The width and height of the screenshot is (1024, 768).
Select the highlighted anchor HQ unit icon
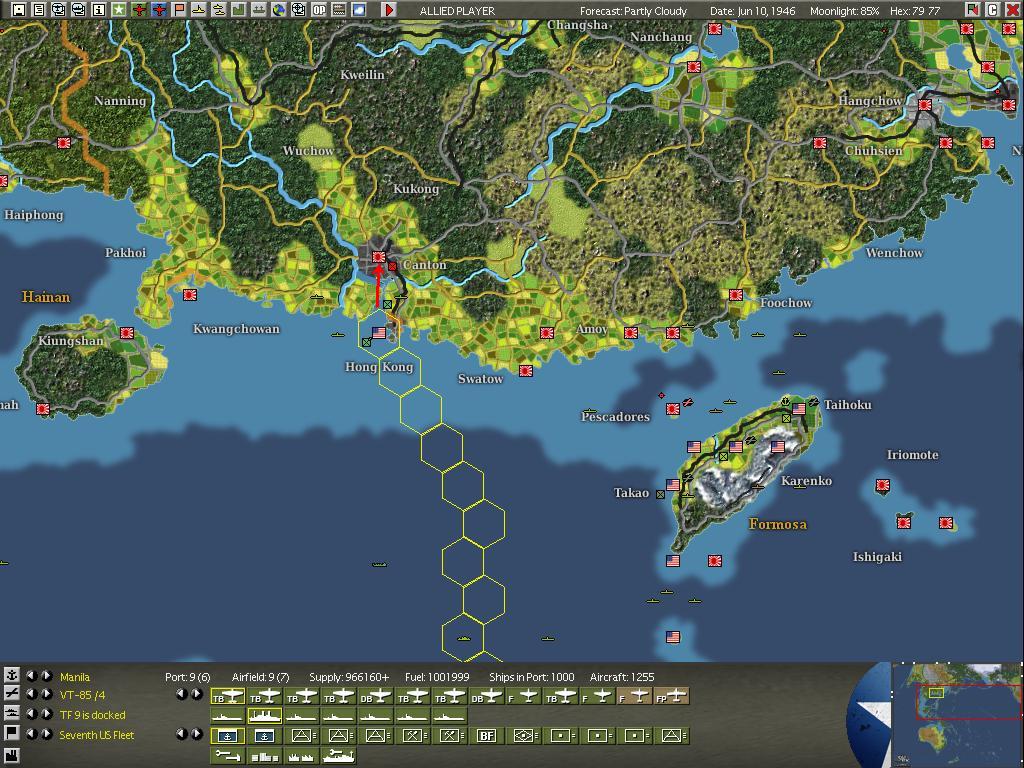pyautogui.click(x=228, y=736)
